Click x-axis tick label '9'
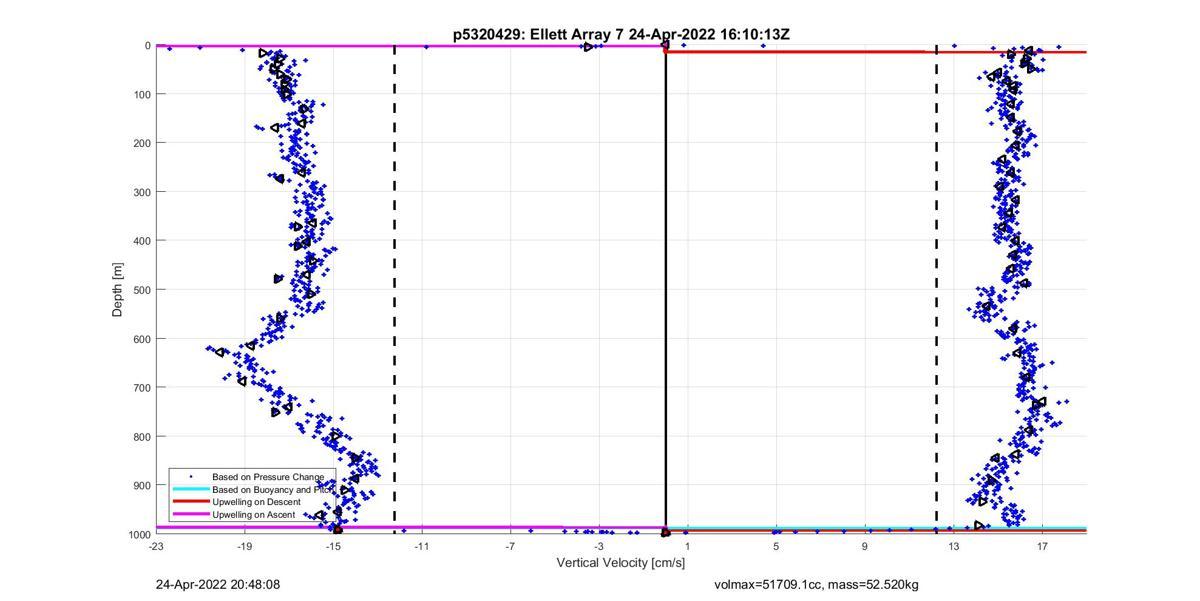Screen dimensions: 1200x601 pos(865,546)
